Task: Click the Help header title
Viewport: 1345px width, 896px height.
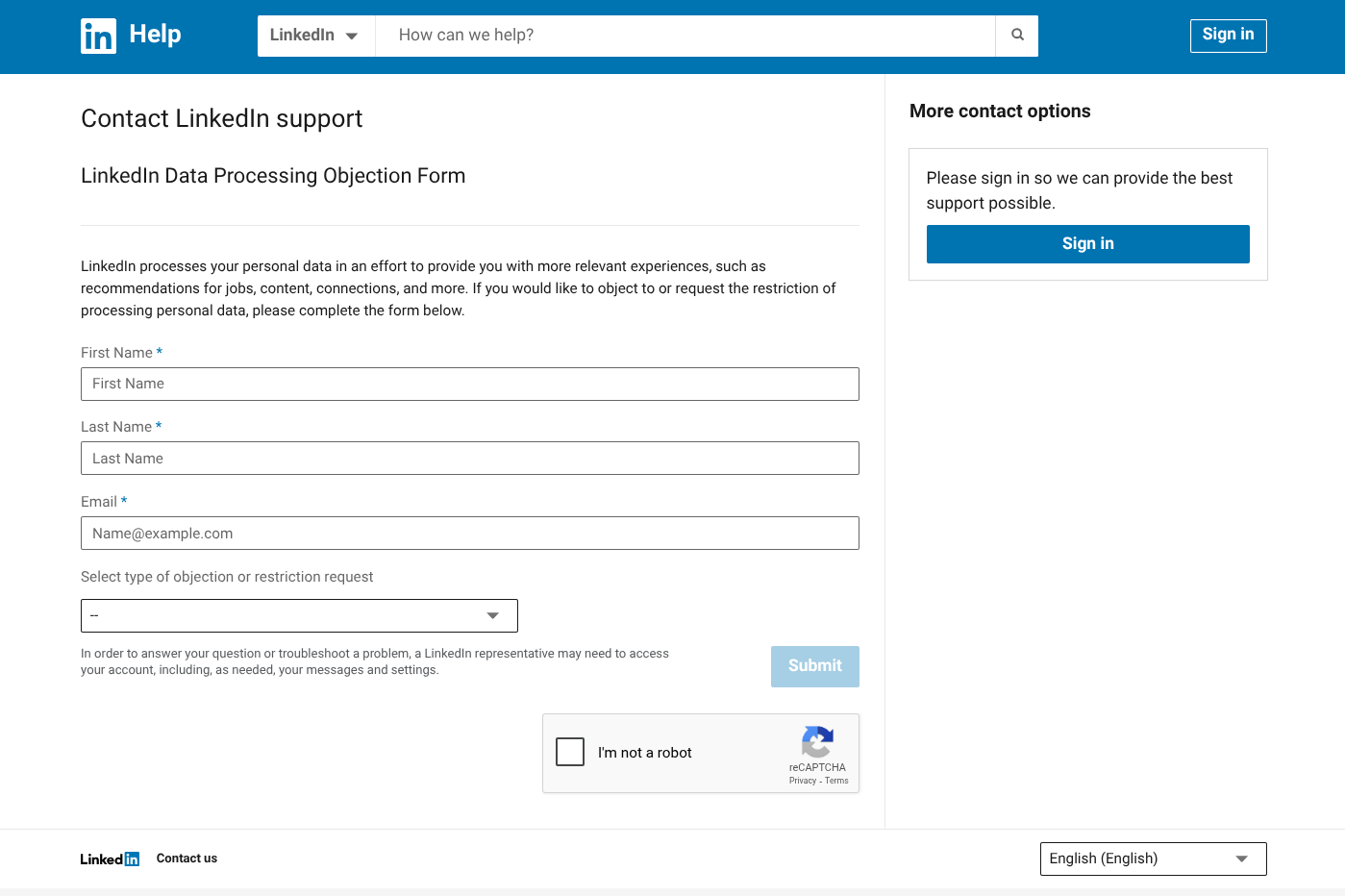Action: [x=155, y=35]
